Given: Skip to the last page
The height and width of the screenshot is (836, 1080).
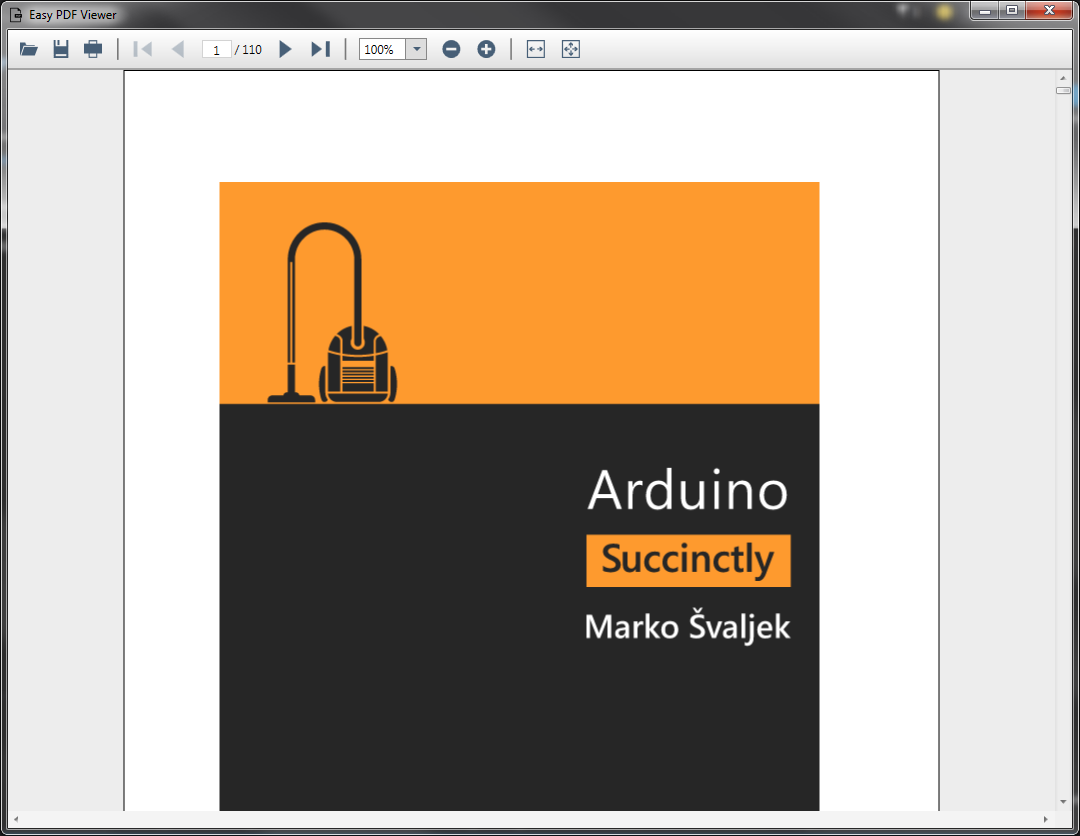Looking at the screenshot, I should (320, 49).
